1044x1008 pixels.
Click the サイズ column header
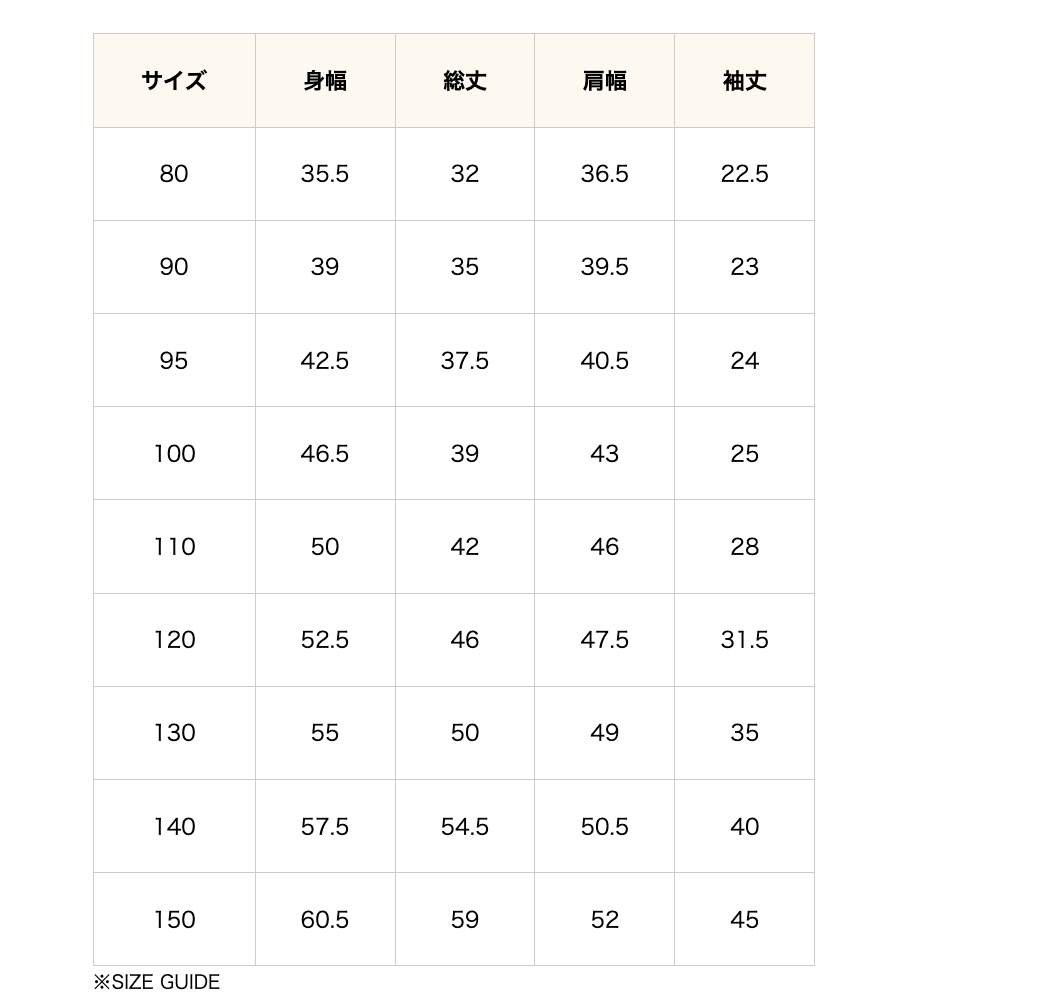(x=174, y=81)
